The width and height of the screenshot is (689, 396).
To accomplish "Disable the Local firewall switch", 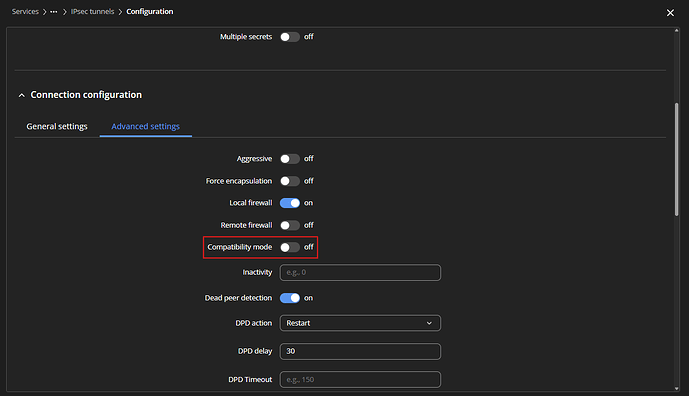I will click(290, 203).
